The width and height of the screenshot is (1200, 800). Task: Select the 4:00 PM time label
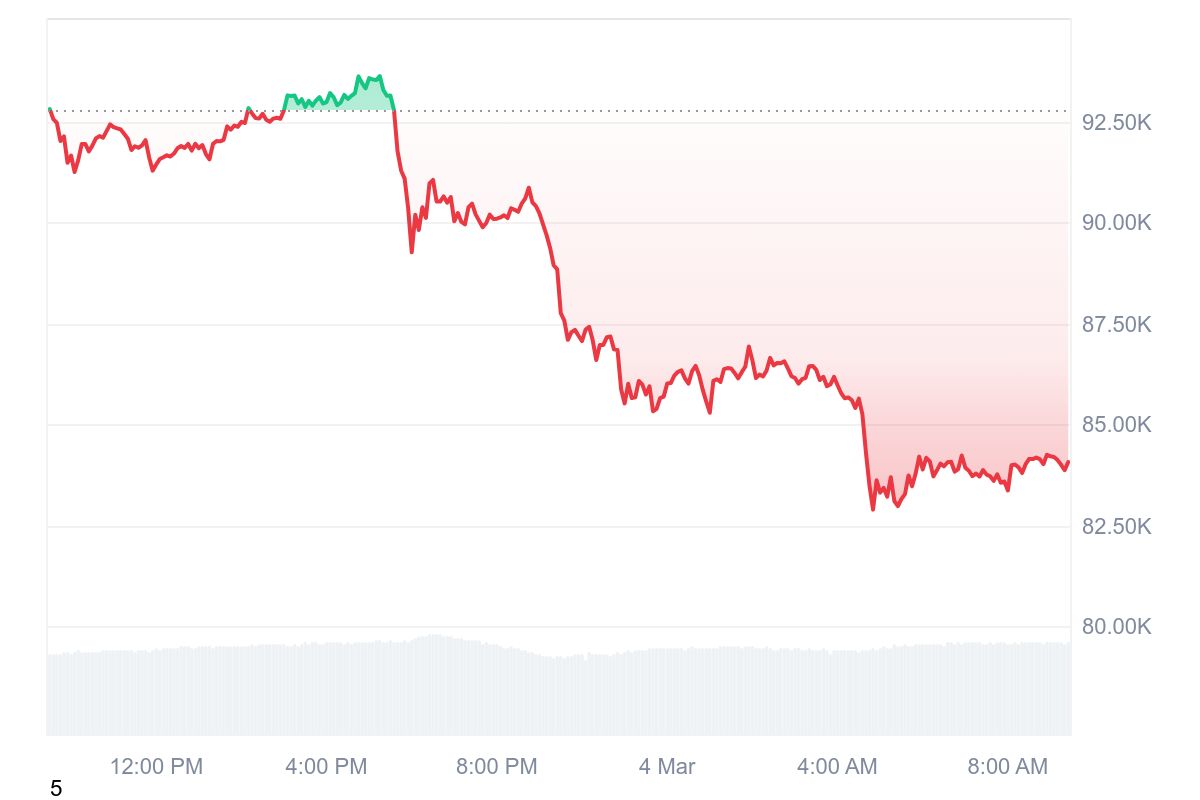(326, 767)
